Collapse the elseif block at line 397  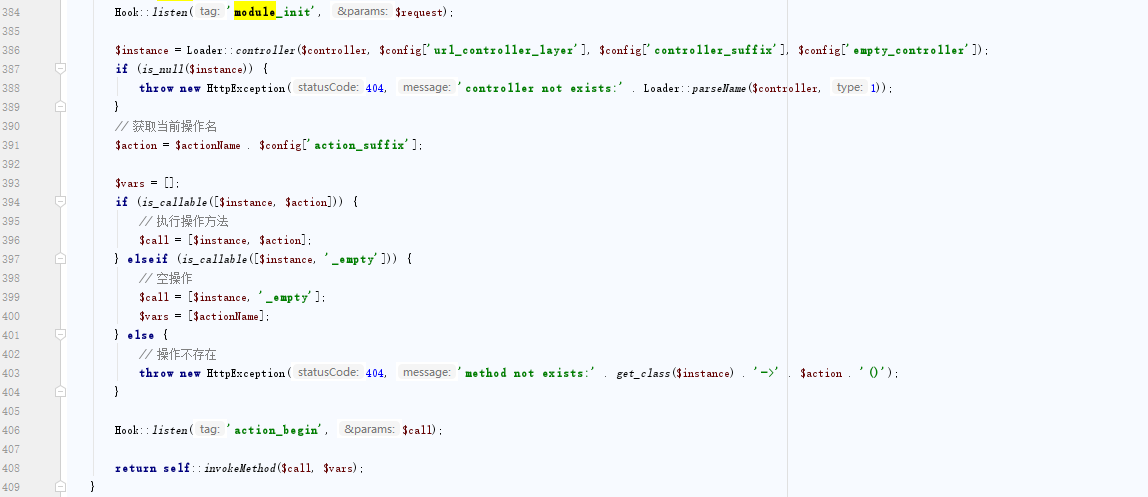(x=61, y=259)
